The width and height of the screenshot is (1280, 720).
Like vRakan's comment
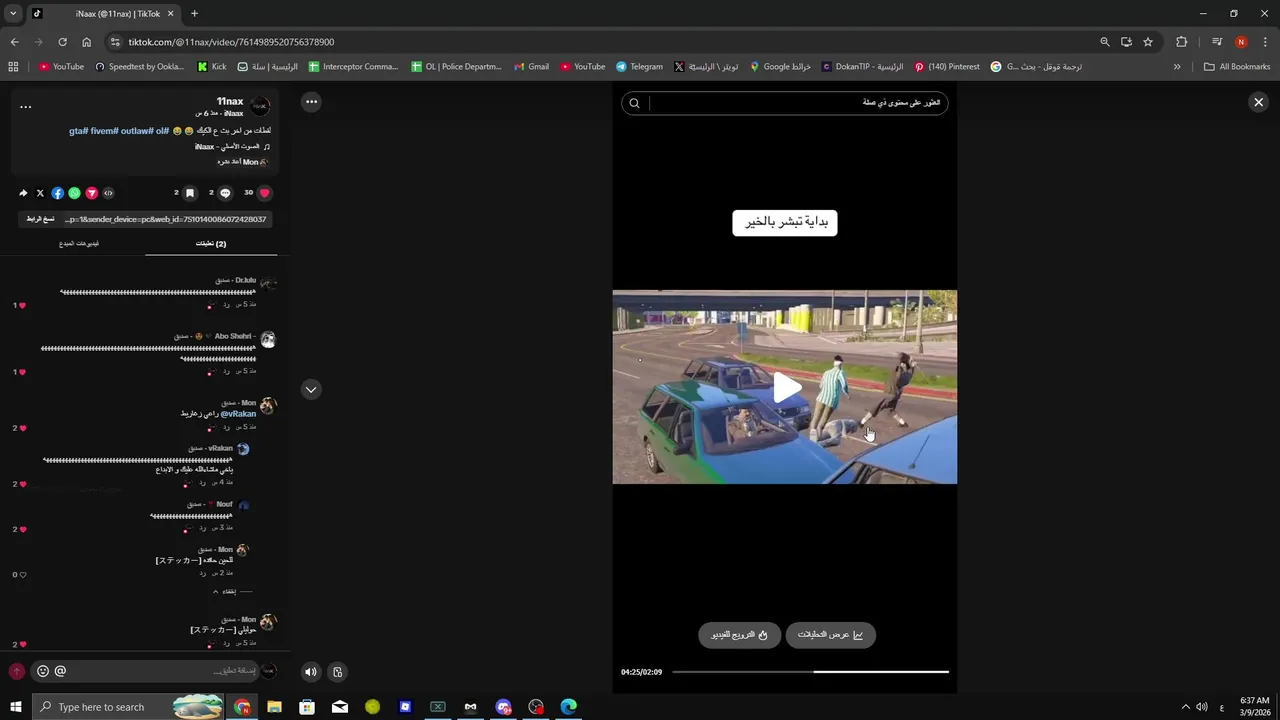(21, 484)
